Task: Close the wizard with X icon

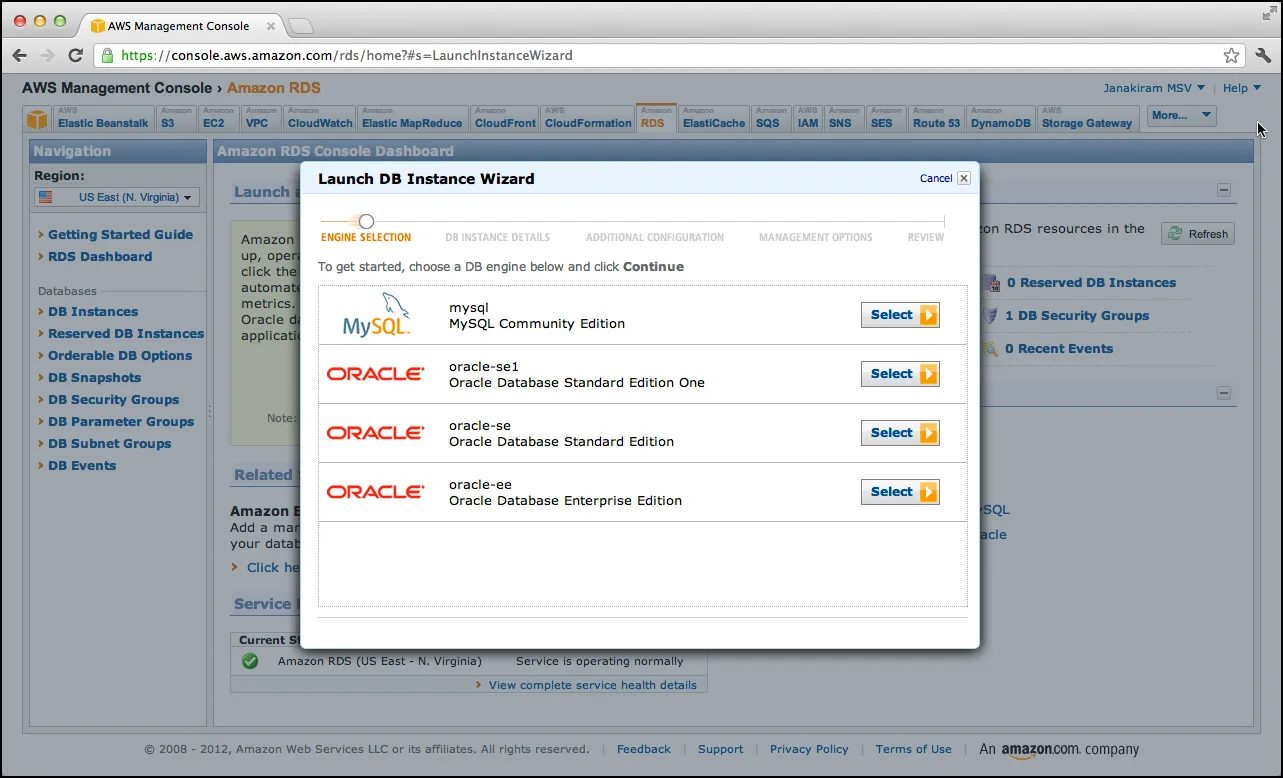Action: click(964, 178)
